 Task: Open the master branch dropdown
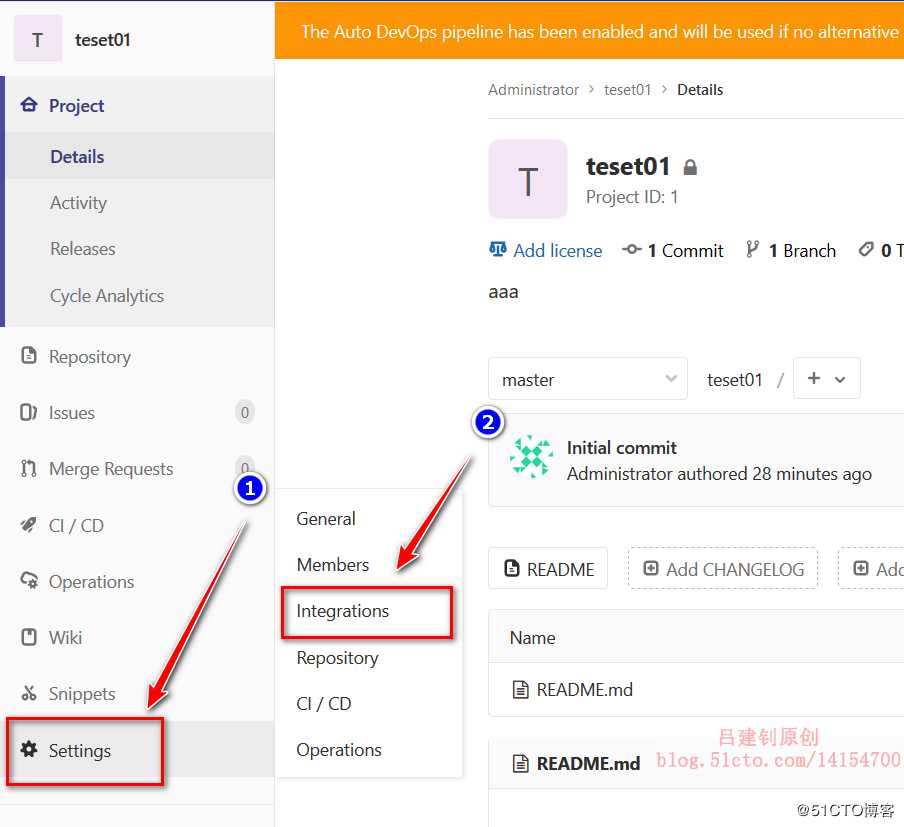(x=587, y=379)
